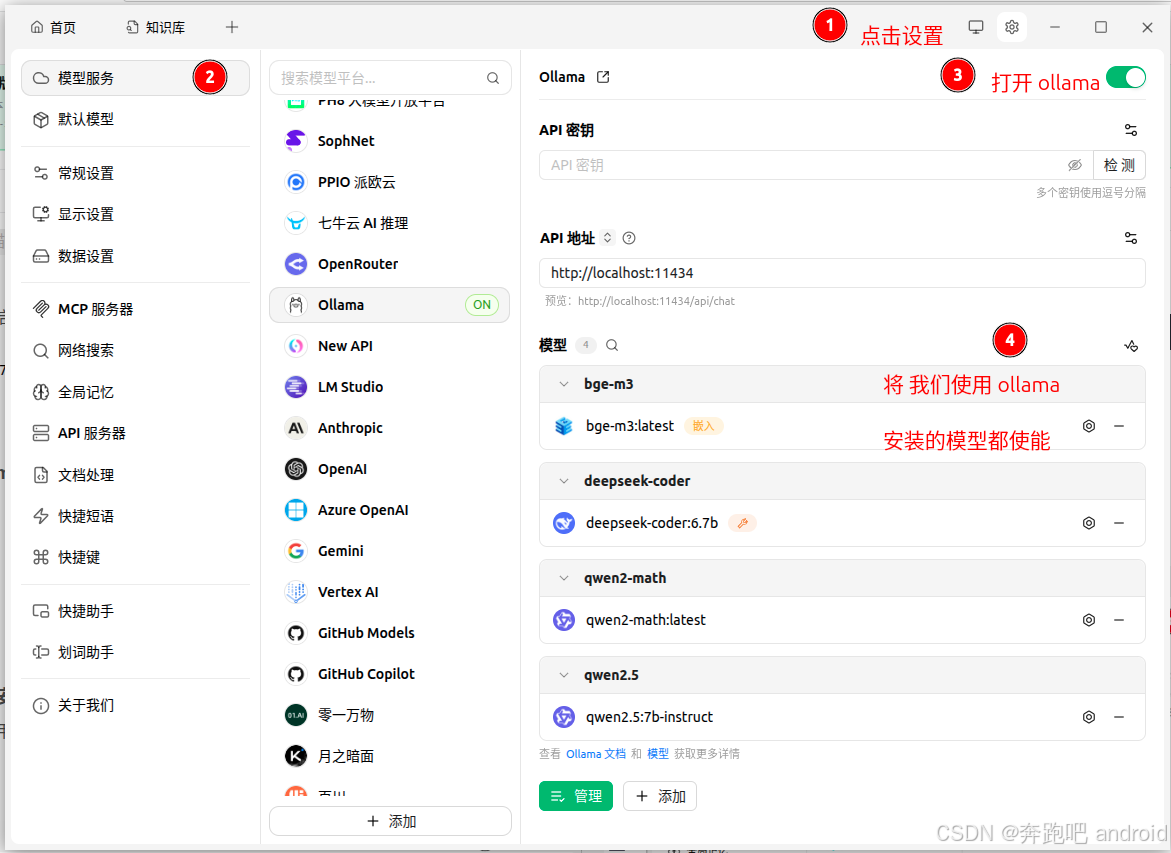Open 显示设置 settings section
Image resolution: width=1171 pixels, height=853 pixels.
coord(135,214)
